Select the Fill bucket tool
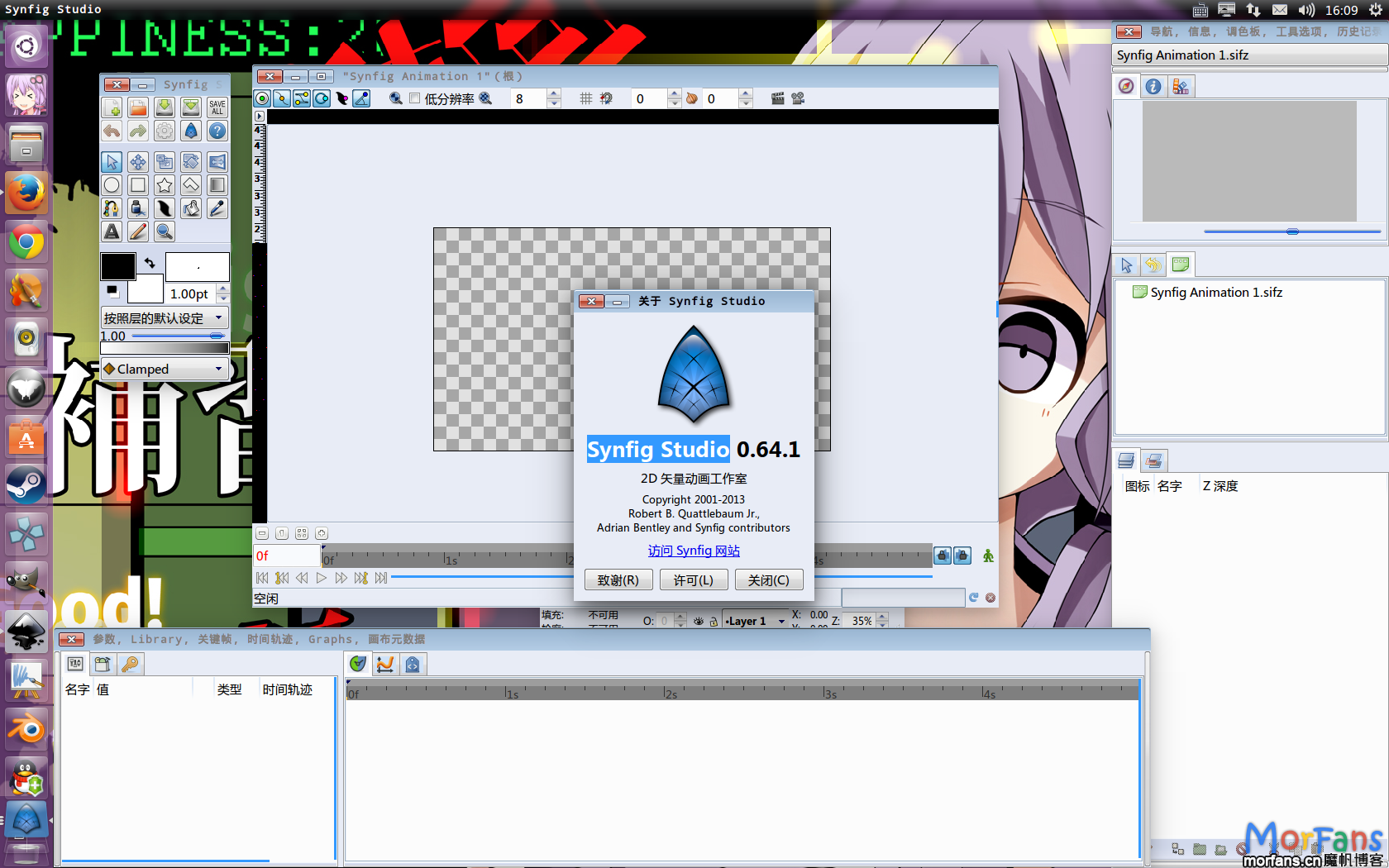 [x=191, y=208]
